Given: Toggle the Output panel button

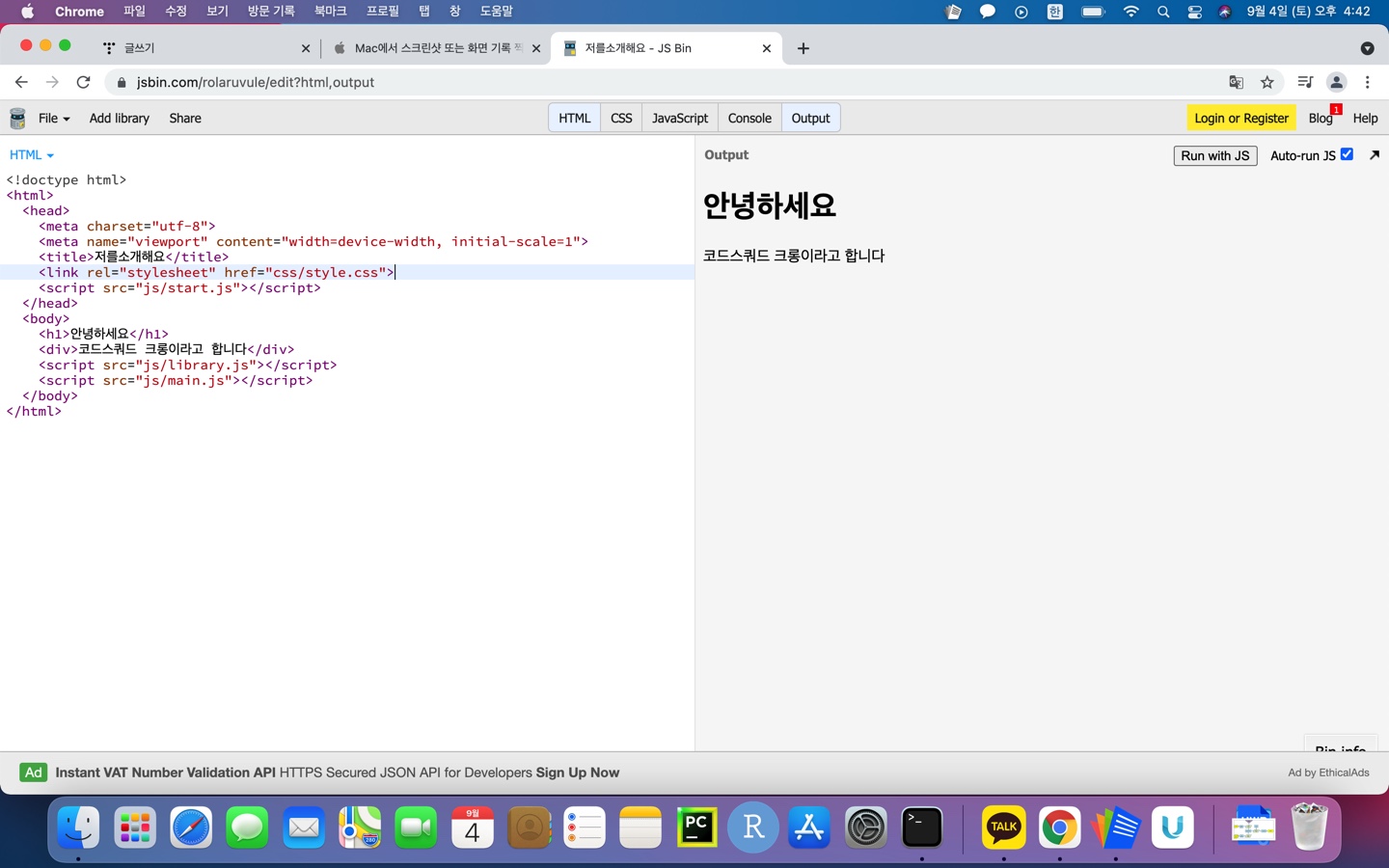Looking at the screenshot, I should [810, 118].
